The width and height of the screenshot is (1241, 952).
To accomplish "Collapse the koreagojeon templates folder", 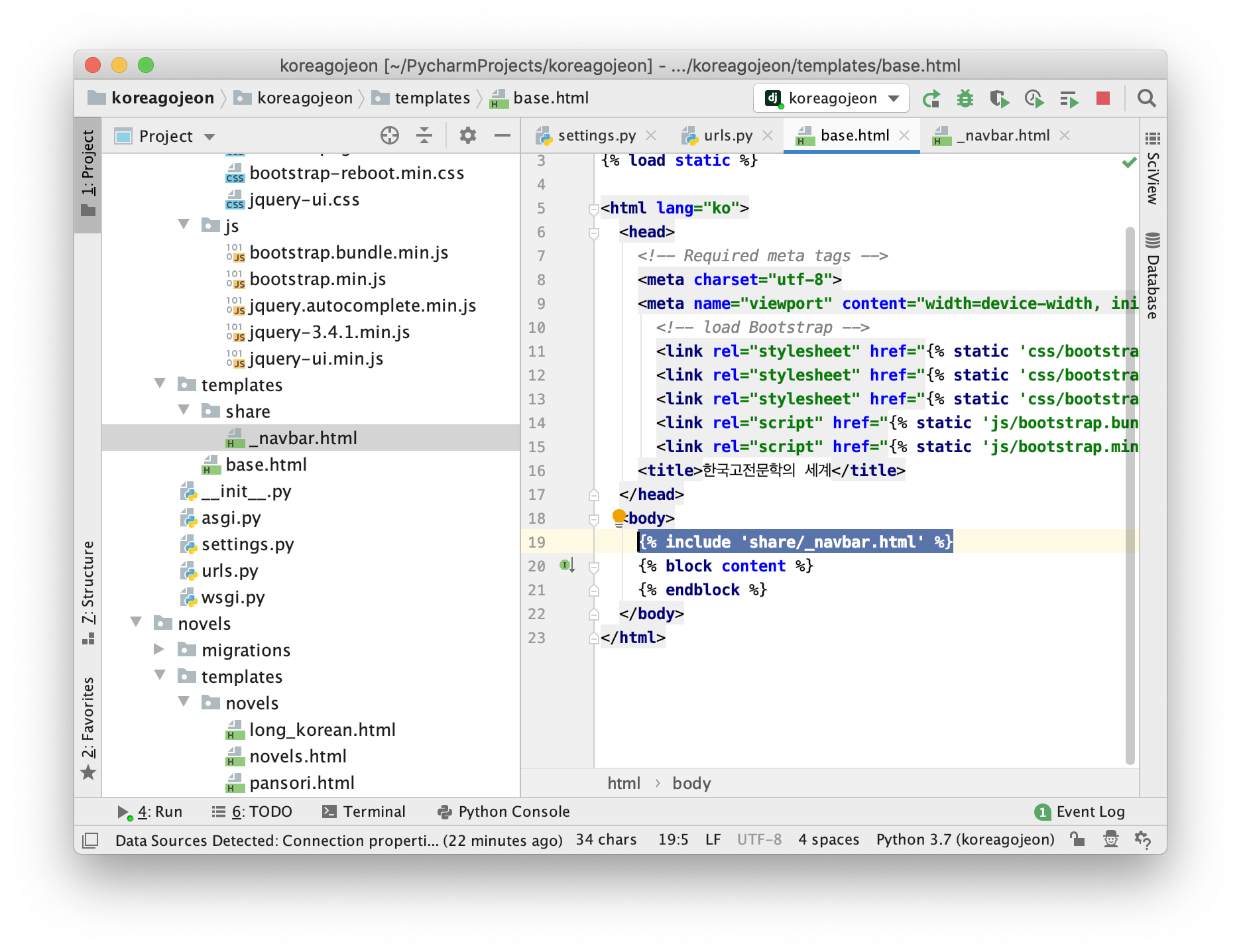I will click(160, 384).
